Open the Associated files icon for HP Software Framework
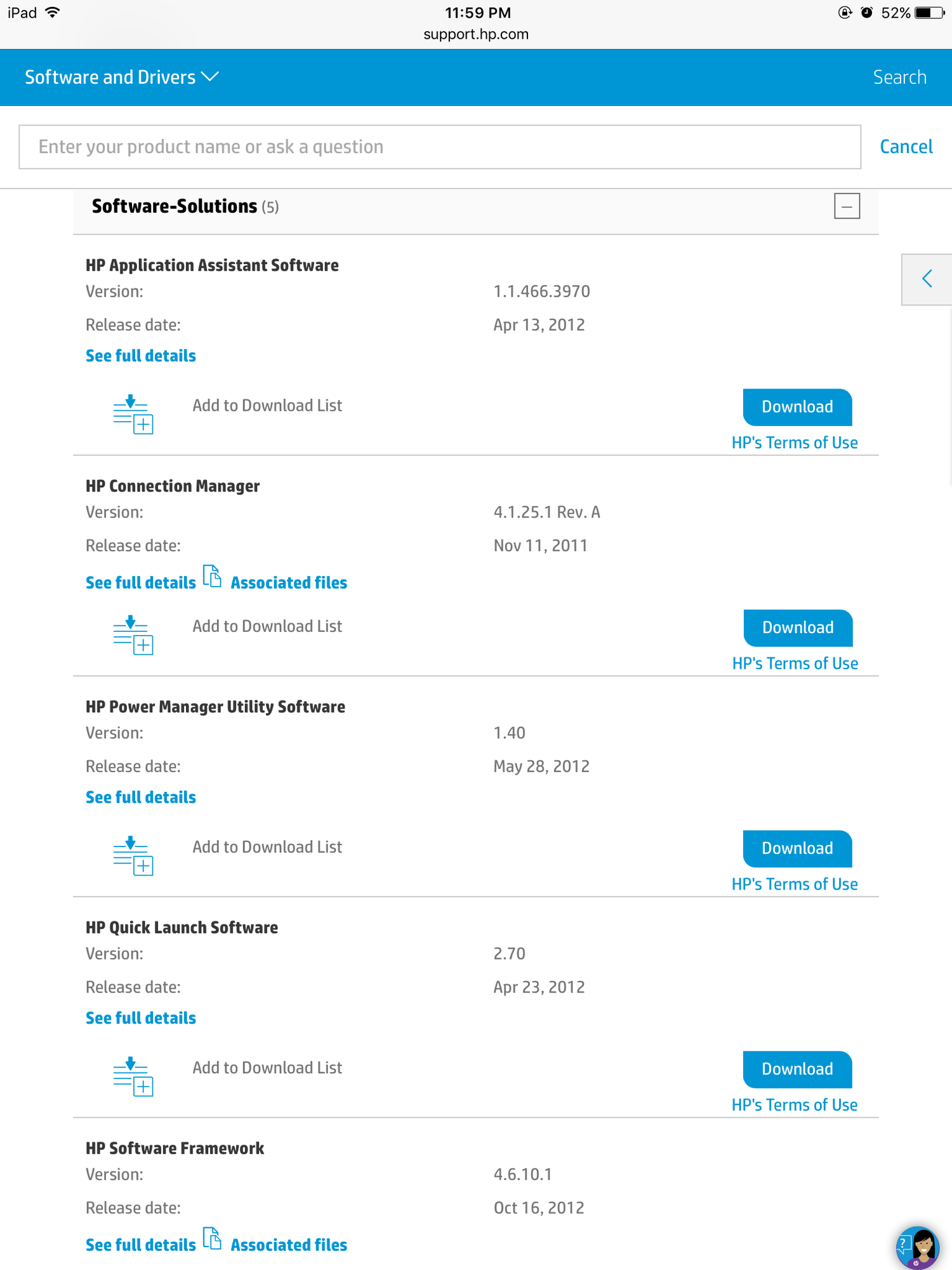 (213, 1238)
